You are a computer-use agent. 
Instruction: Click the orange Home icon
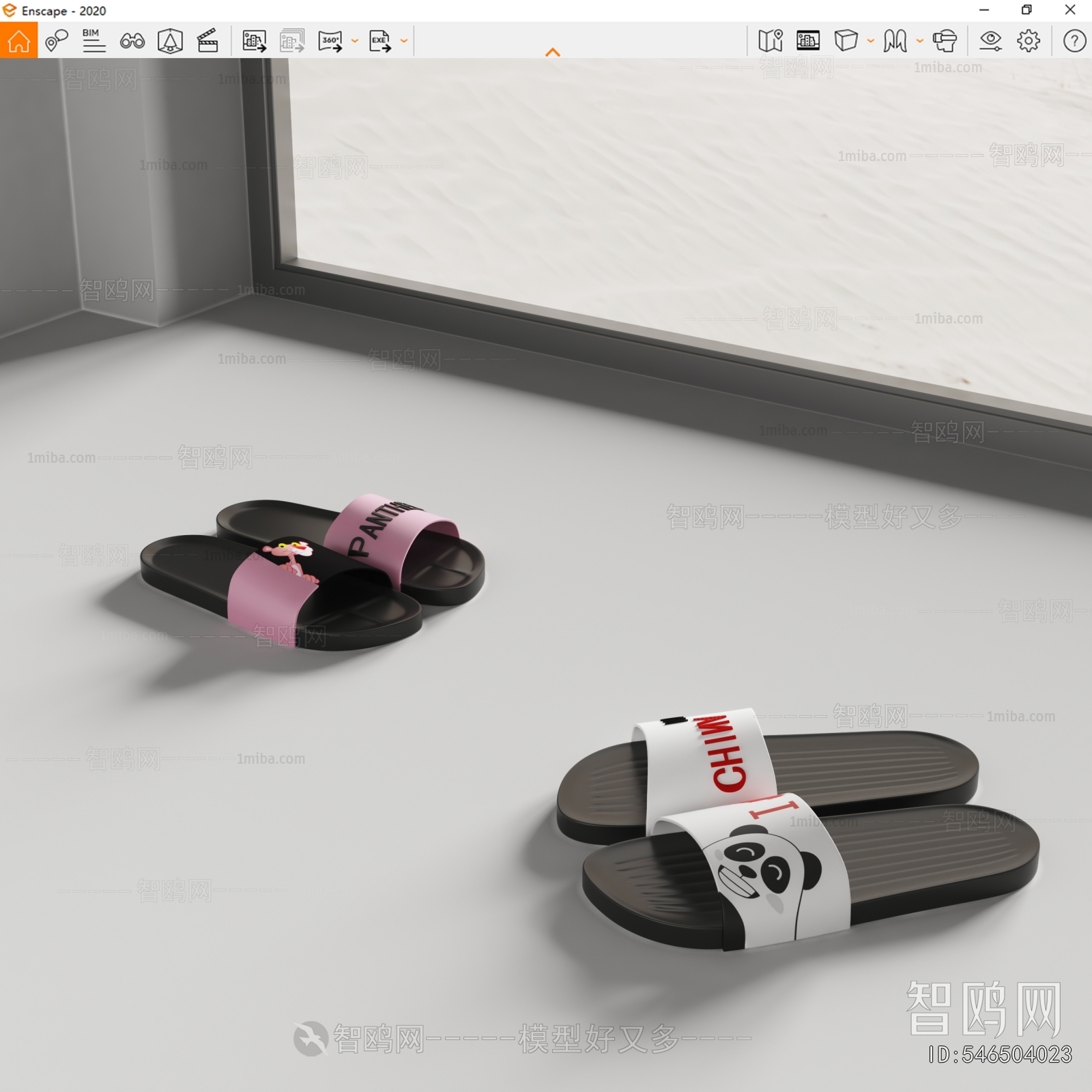[x=18, y=41]
